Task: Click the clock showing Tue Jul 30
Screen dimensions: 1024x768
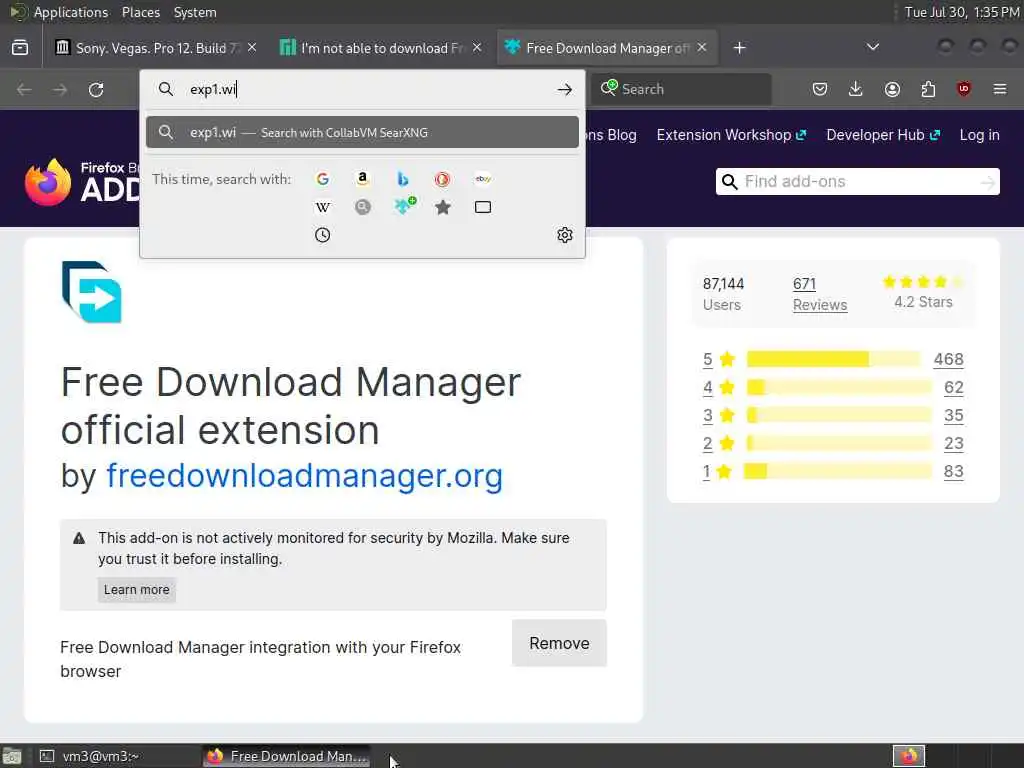Action: point(961,12)
